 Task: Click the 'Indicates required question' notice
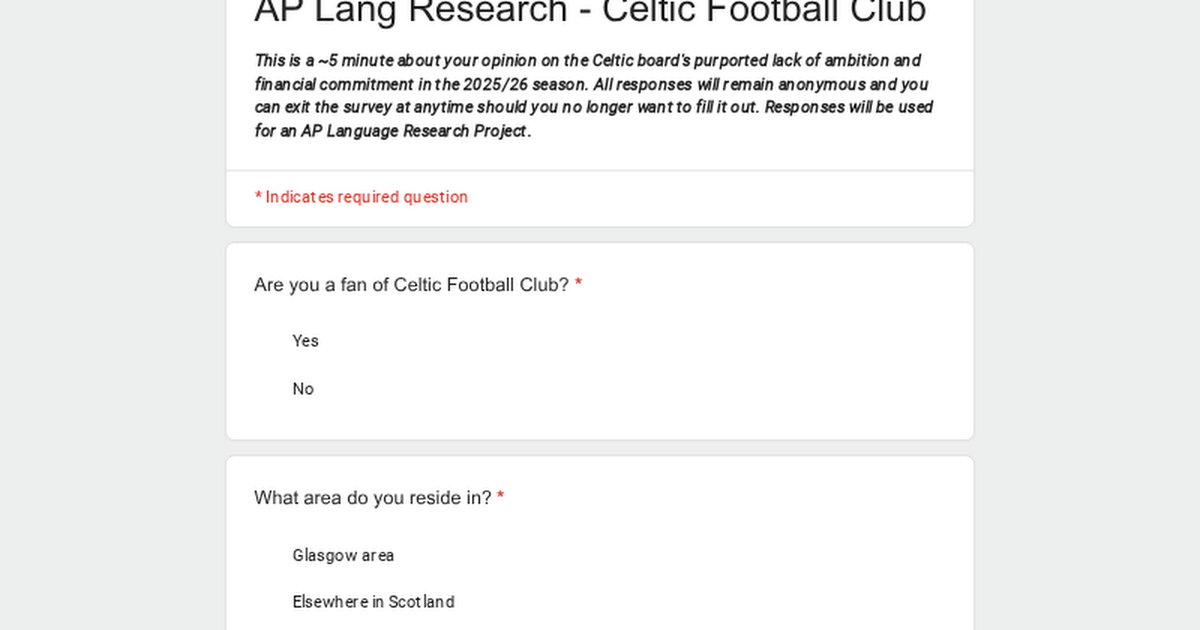click(x=366, y=197)
